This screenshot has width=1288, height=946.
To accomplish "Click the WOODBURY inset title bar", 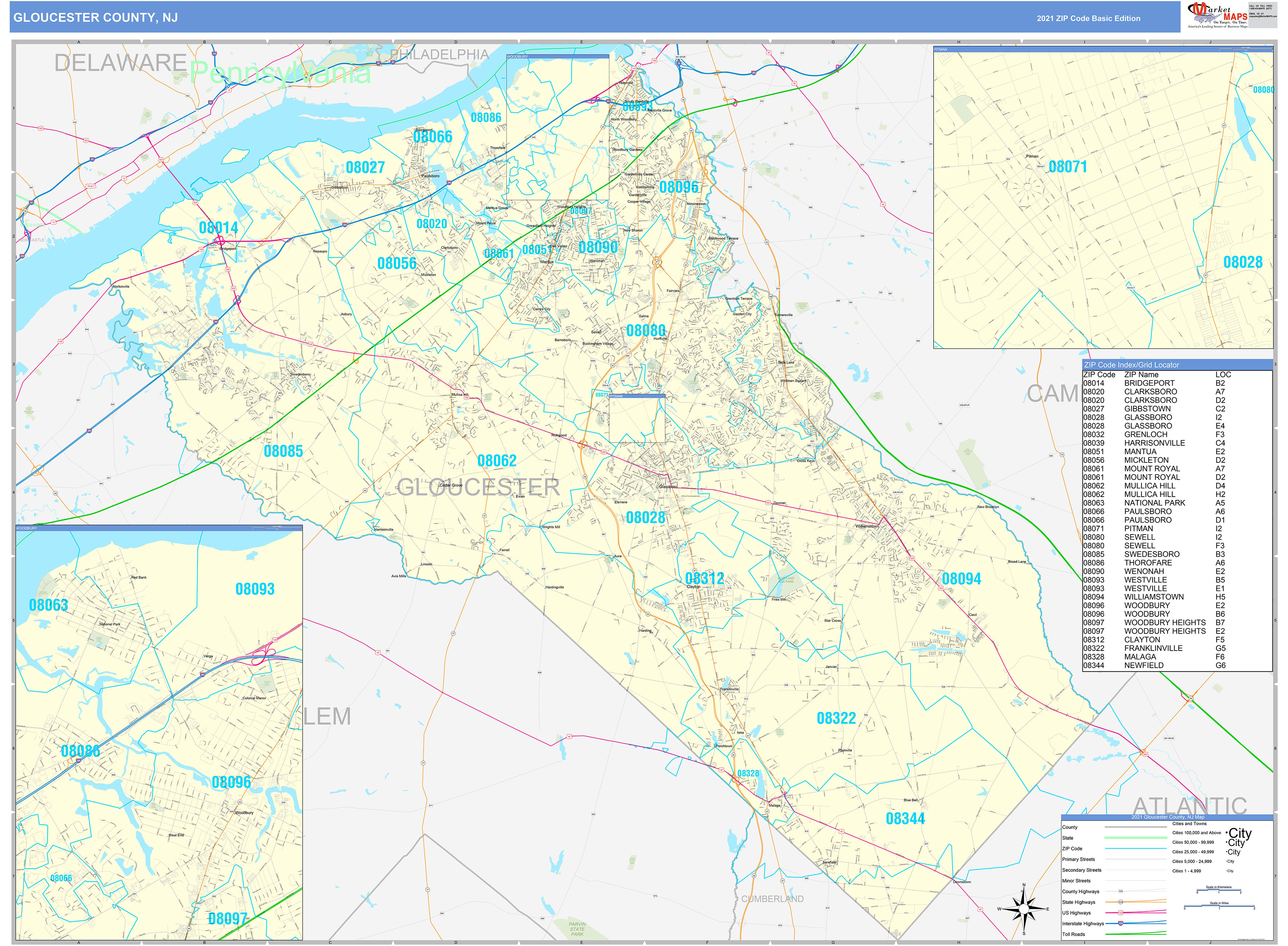I will click(x=159, y=528).
